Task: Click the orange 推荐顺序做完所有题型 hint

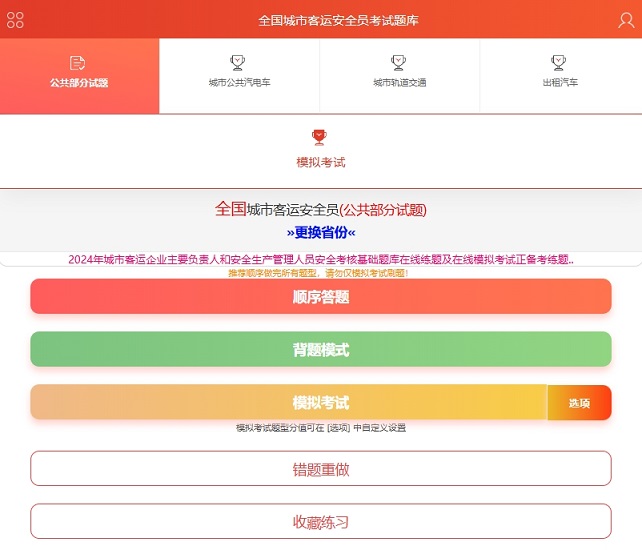Action: (x=318, y=273)
